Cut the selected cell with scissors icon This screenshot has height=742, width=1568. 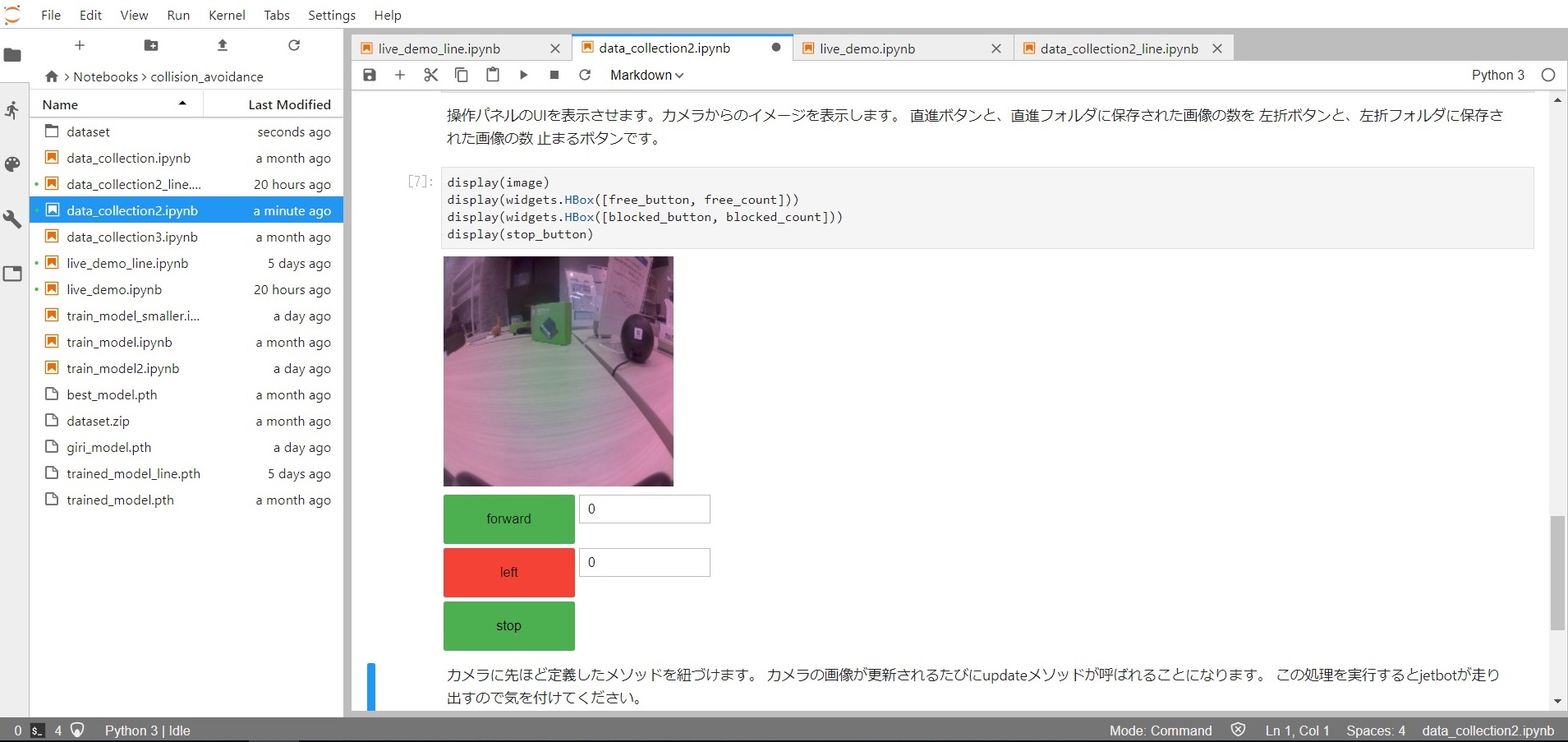pyautogui.click(x=430, y=75)
